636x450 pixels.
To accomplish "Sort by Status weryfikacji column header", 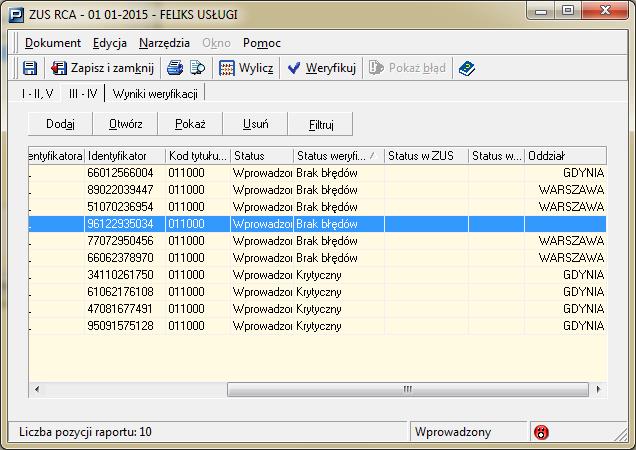I will coord(337,156).
